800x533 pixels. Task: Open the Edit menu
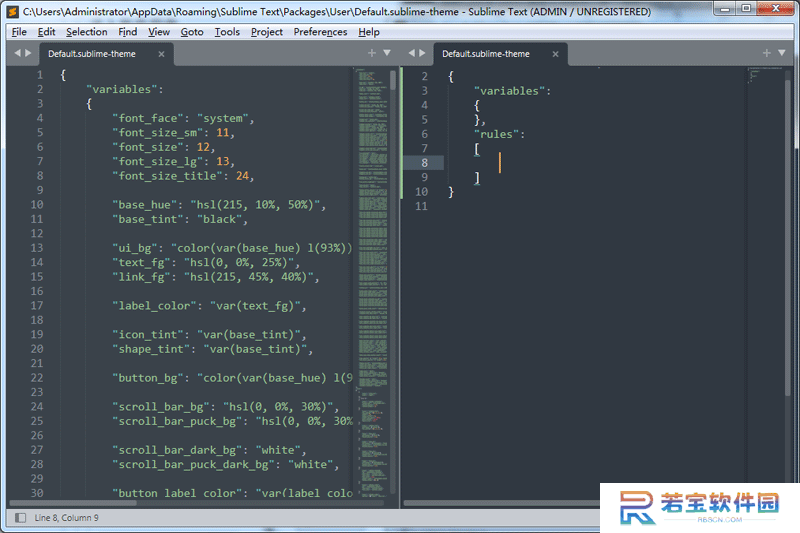pyautogui.click(x=46, y=32)
